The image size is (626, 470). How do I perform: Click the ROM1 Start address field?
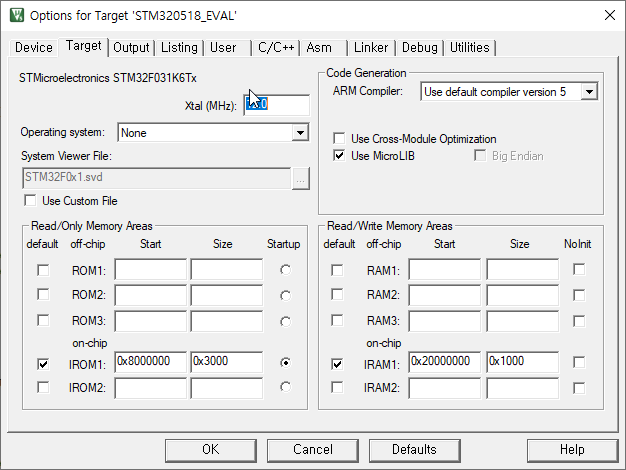(151, 269)
